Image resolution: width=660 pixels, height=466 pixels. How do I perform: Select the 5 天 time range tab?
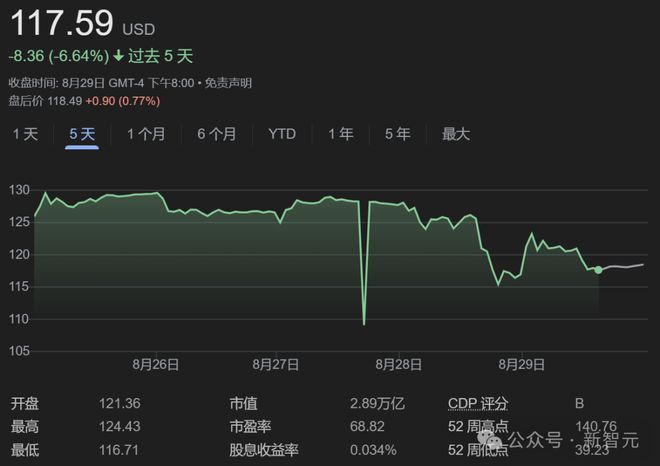[x=82, y=134]
